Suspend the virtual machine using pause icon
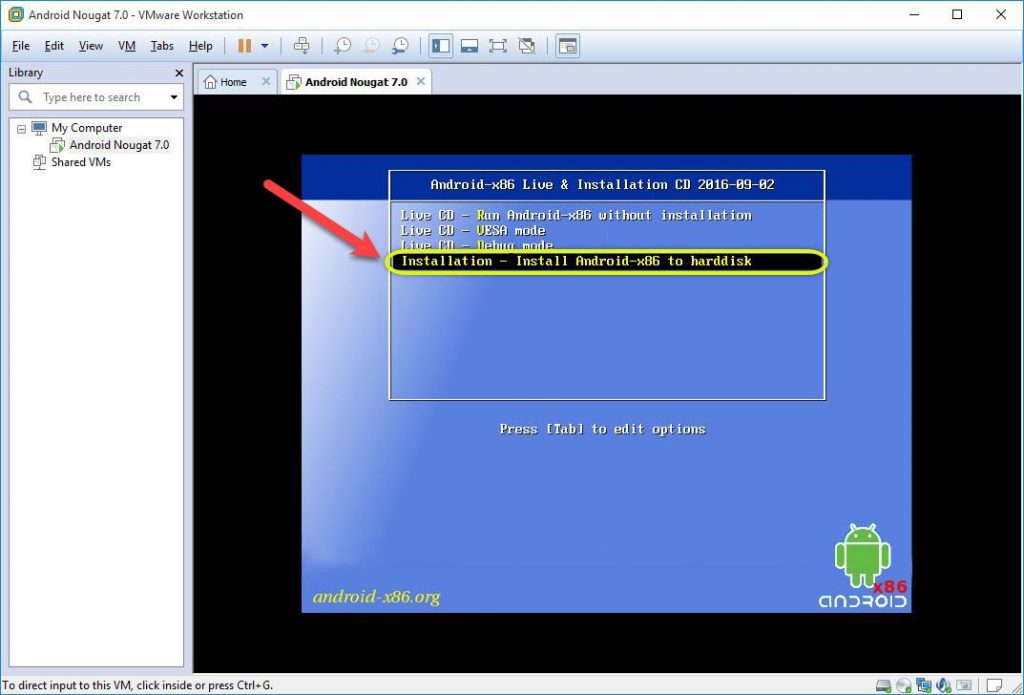This screenshot has height=695, width=1024. 246,45
